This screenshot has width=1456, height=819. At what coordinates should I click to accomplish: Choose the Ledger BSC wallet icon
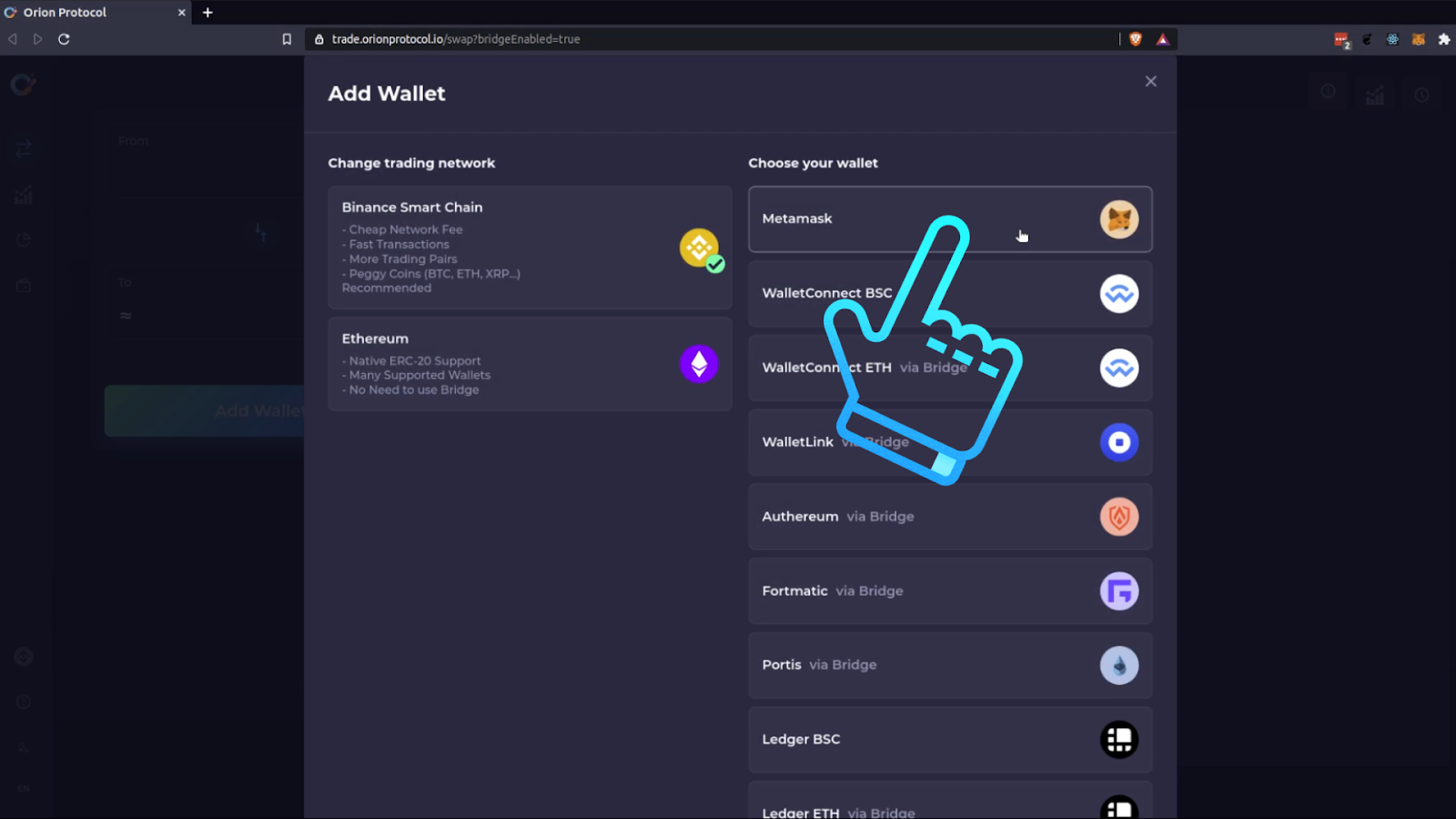click(1119, 740)
